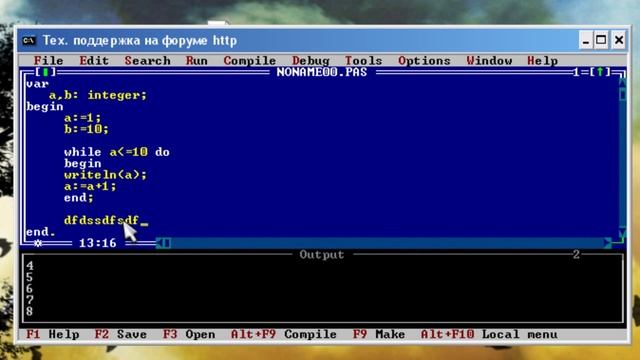Click output window number 2
This screenshot has height=360, width=640.
click(576, 255)
